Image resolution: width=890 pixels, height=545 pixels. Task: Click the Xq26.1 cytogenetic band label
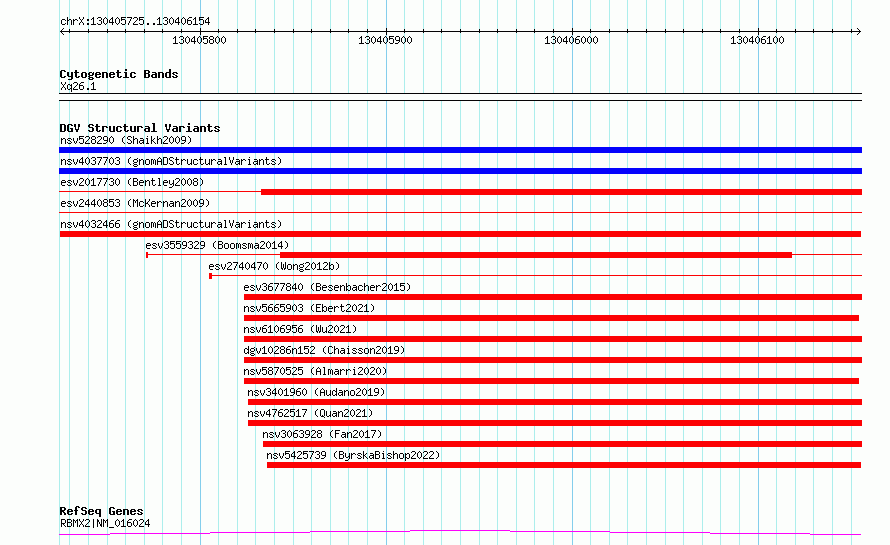tap(78, 86)
